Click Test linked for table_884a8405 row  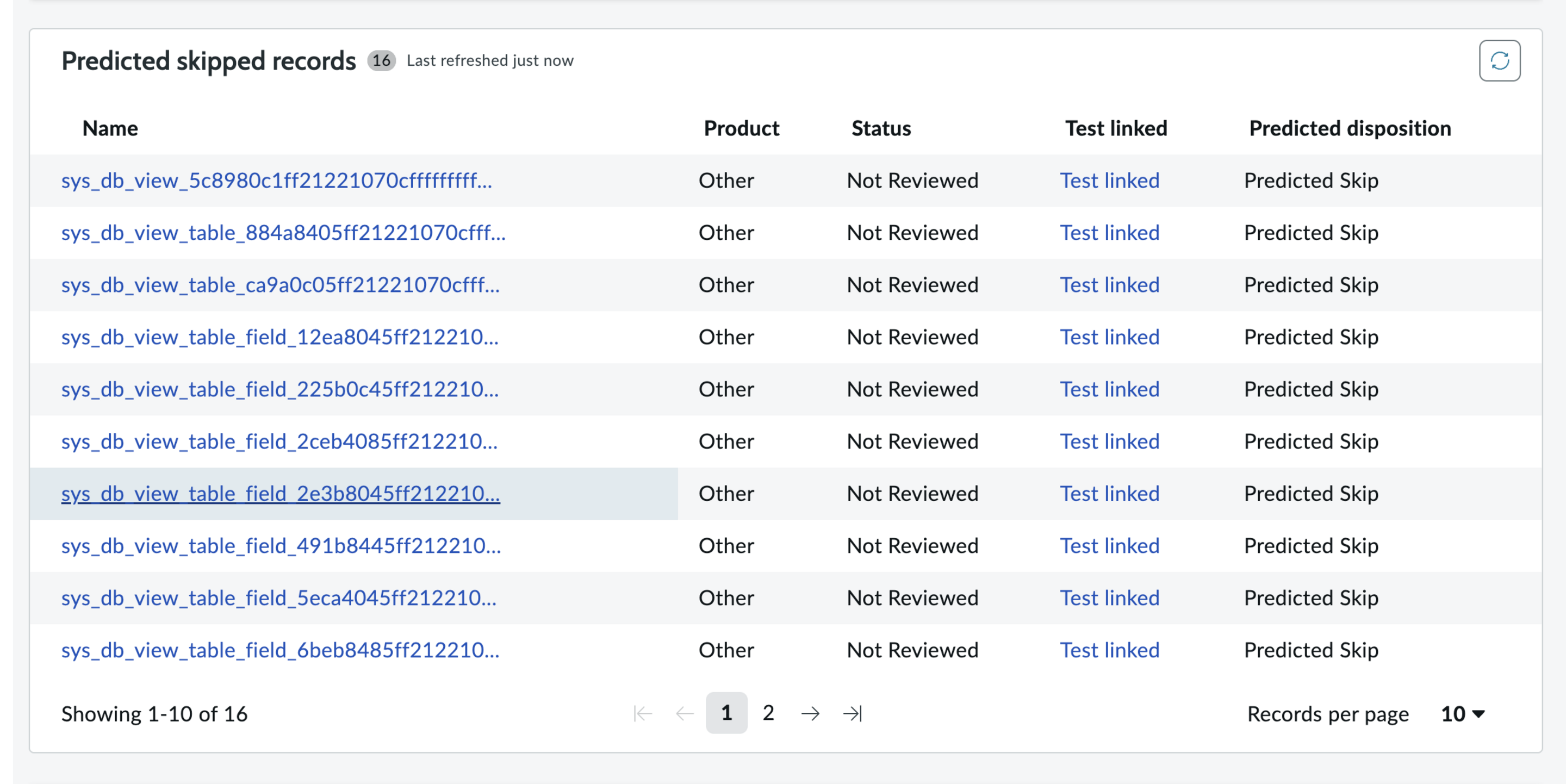tap(1109, 233)
